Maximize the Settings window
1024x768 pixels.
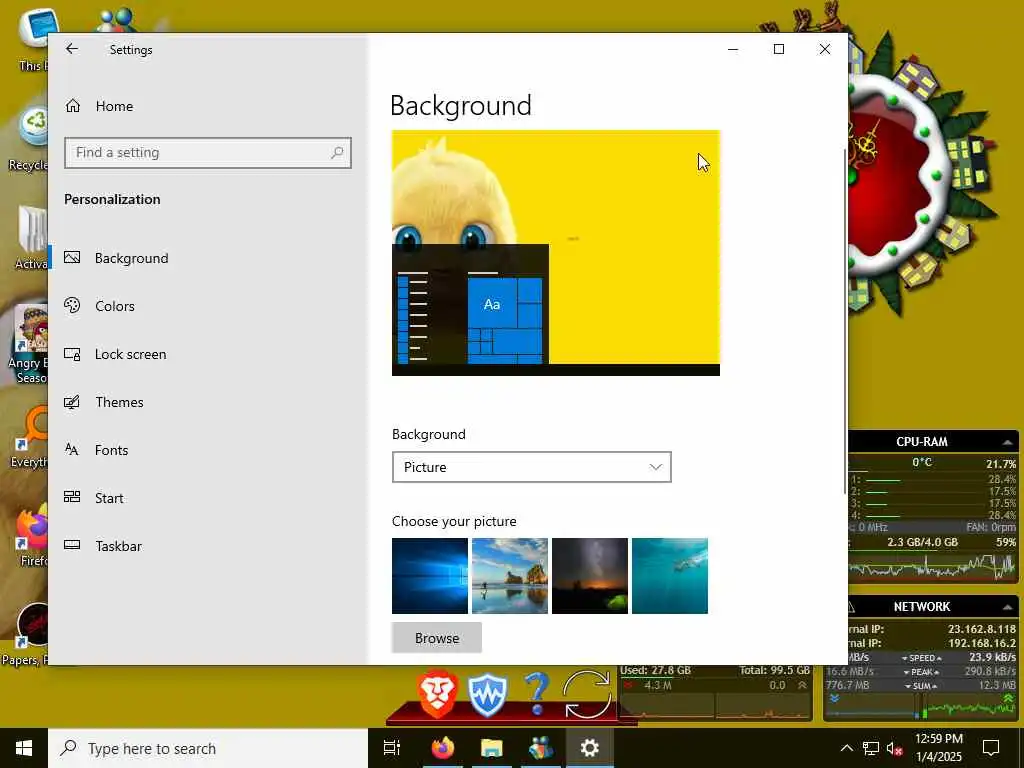click(778, 49)
